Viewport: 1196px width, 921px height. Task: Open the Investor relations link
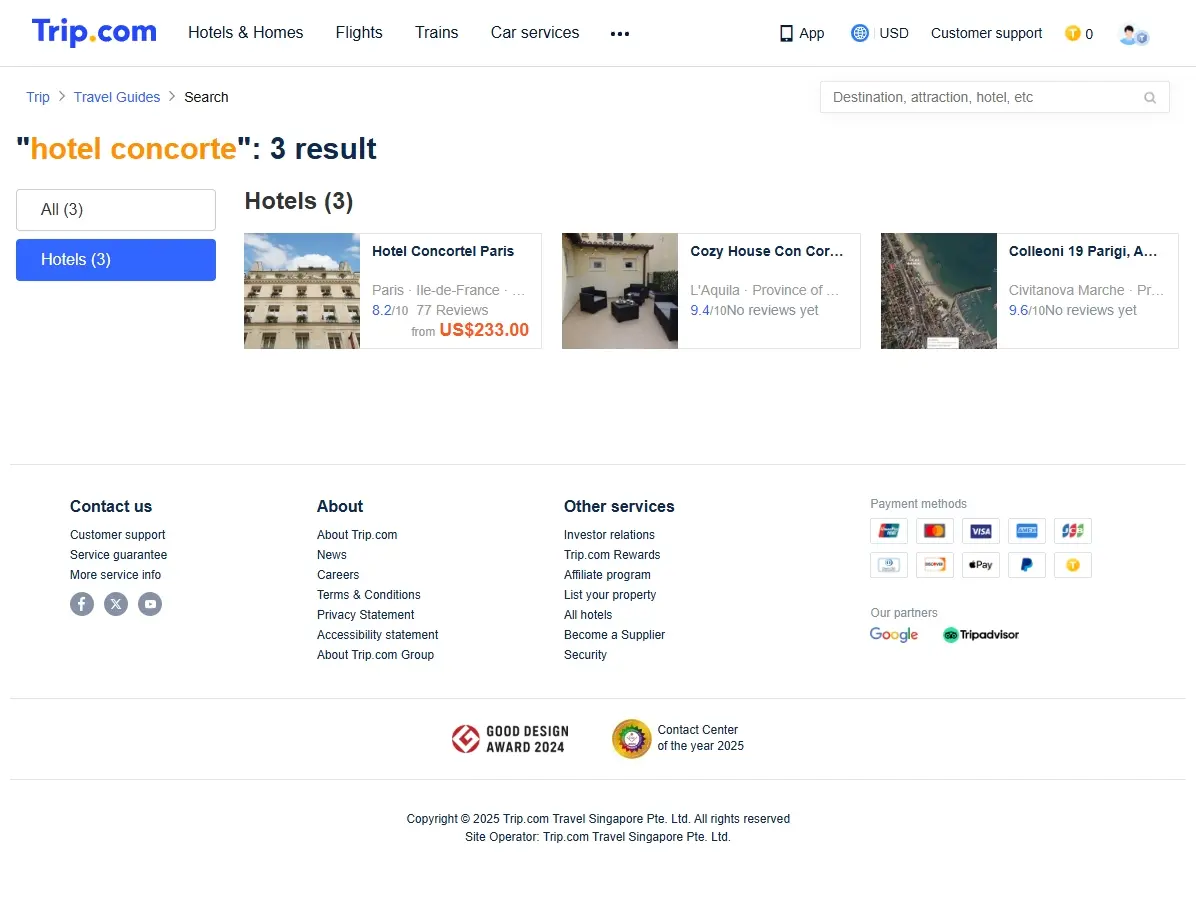coord(609,535)
